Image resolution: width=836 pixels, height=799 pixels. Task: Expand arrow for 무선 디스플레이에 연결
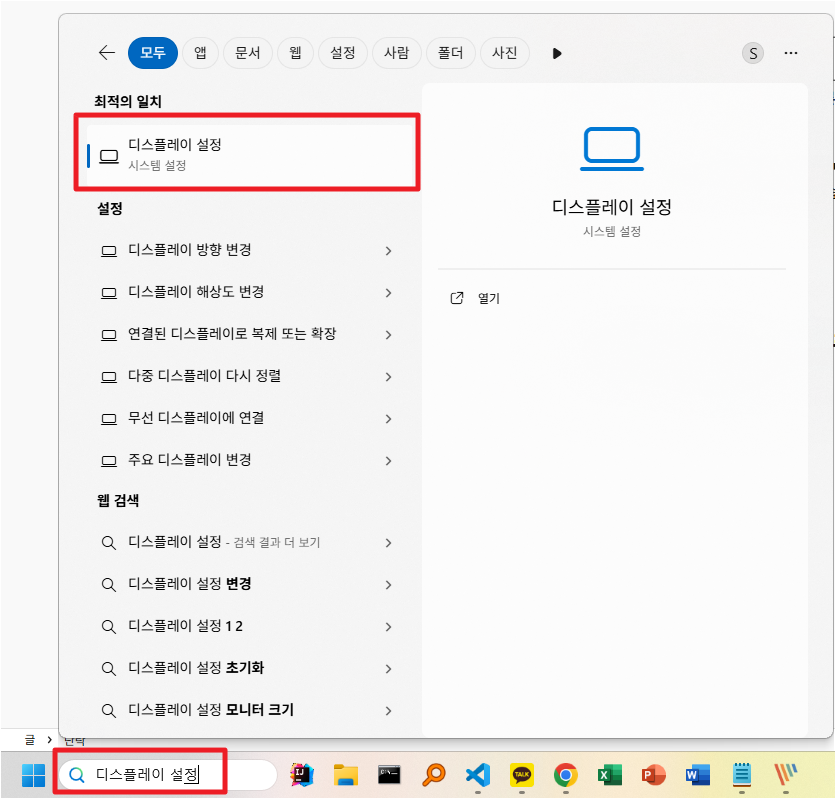click(388, 419)
